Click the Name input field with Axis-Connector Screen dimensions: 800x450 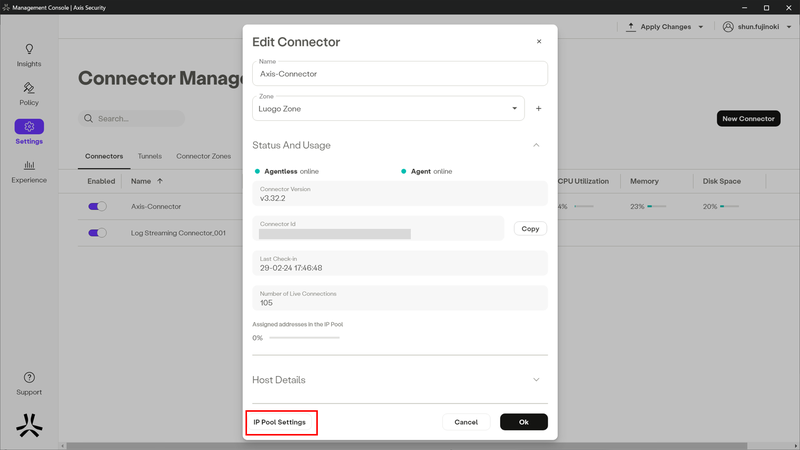tap(400, 74)
